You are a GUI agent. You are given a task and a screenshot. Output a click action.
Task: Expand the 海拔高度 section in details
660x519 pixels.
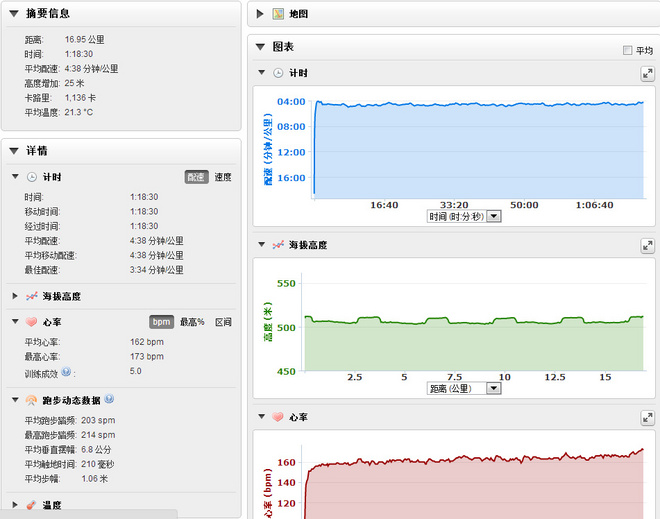coord(15,296)
